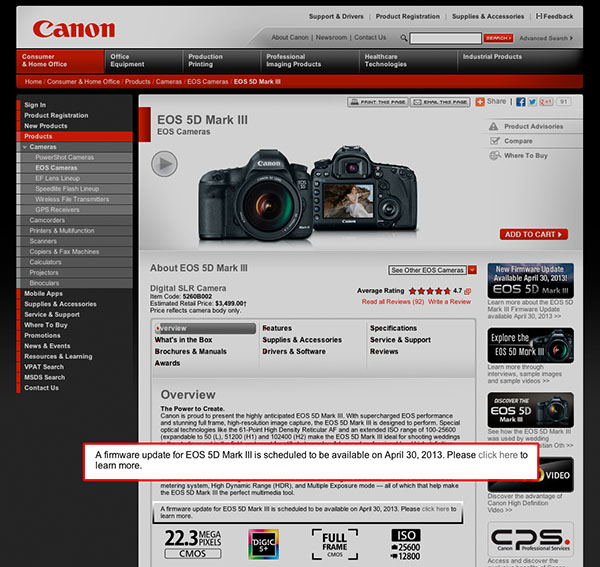Click the Facebook share icon
600x567 pixels.
pos(520,102)
